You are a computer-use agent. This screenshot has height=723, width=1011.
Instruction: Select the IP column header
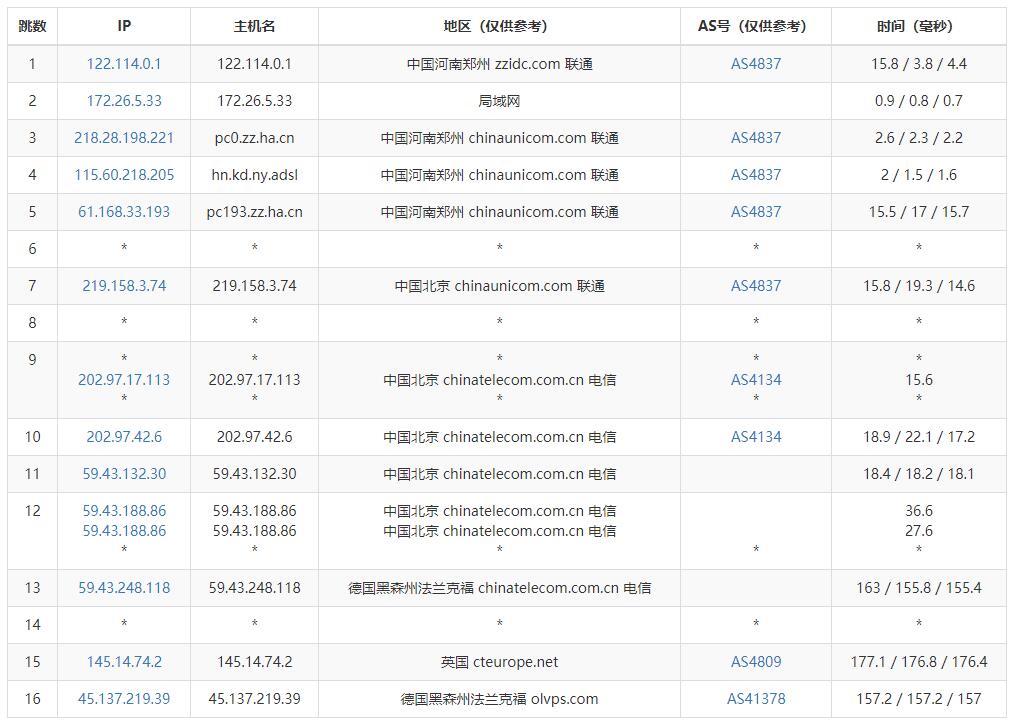pos(124,26)
